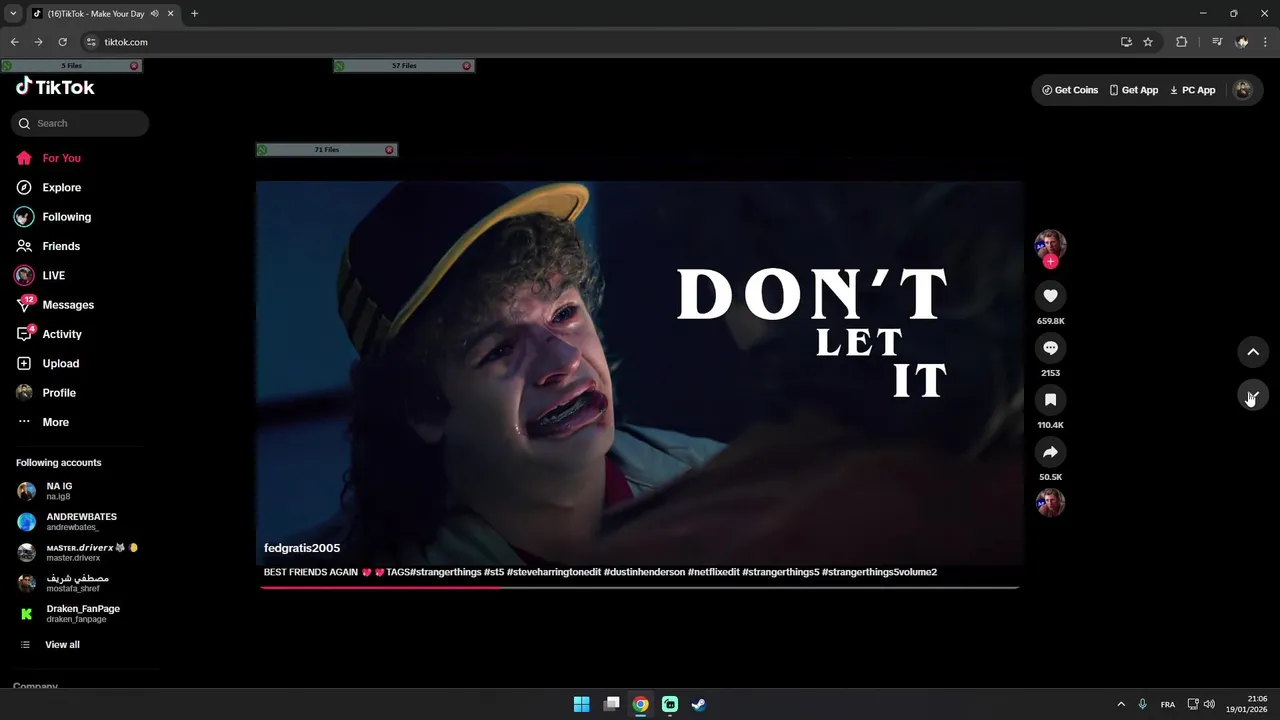Viewport: 1280px width, 720px height.
Task: Open ANDREWBATES following account
Action: coord(80,521)
